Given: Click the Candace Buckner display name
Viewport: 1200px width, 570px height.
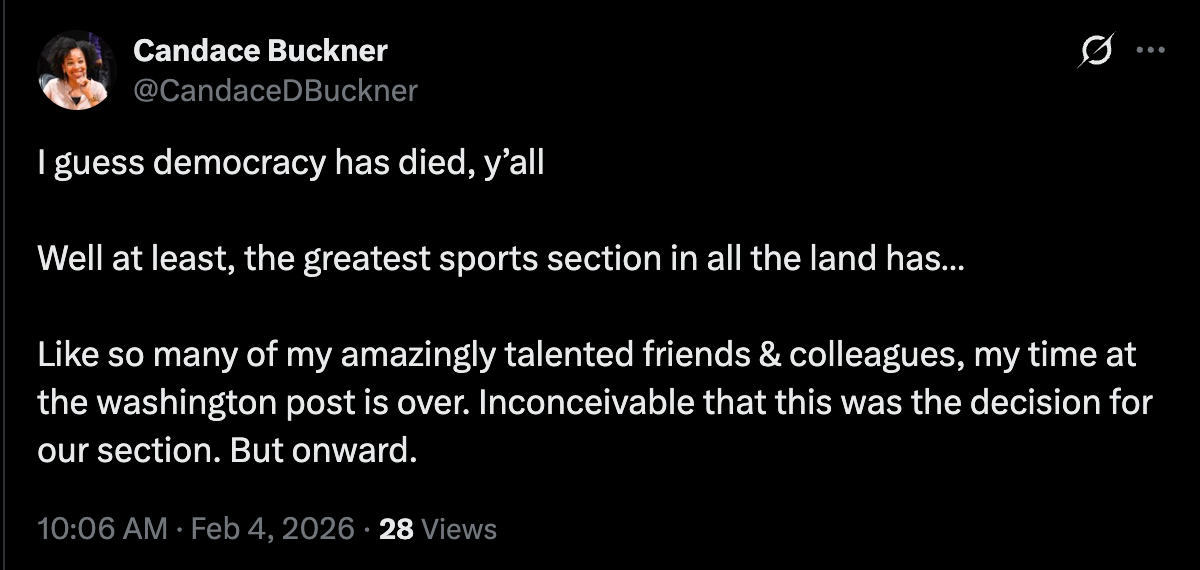Looking at the screenshot, I should (260, 50).
